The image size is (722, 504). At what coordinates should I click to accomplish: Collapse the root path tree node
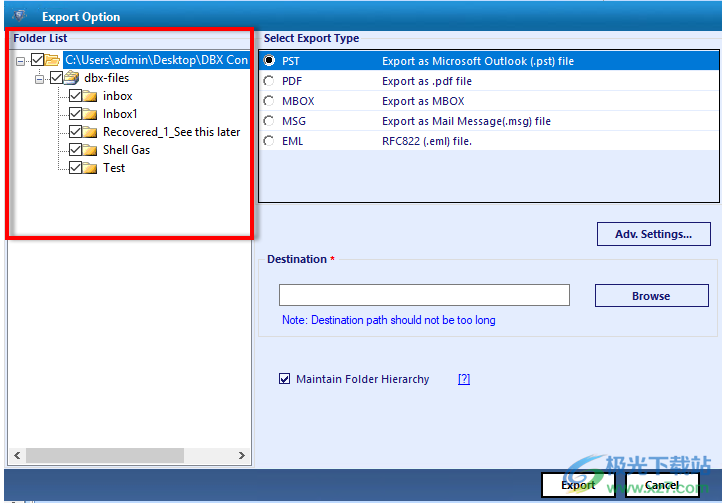20,61
